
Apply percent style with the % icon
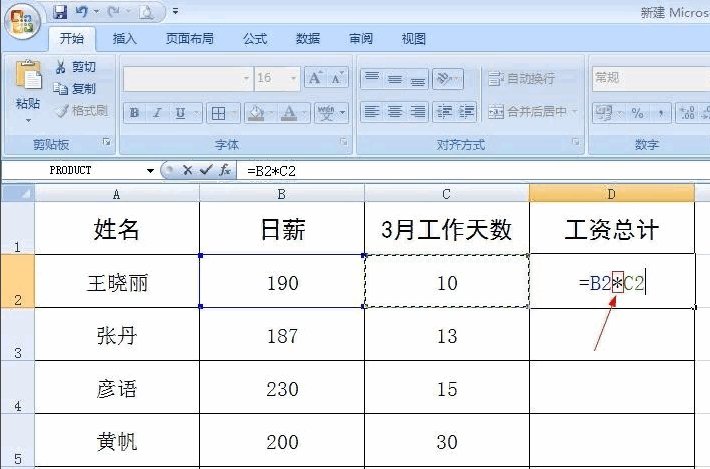[x=638, y=113]
